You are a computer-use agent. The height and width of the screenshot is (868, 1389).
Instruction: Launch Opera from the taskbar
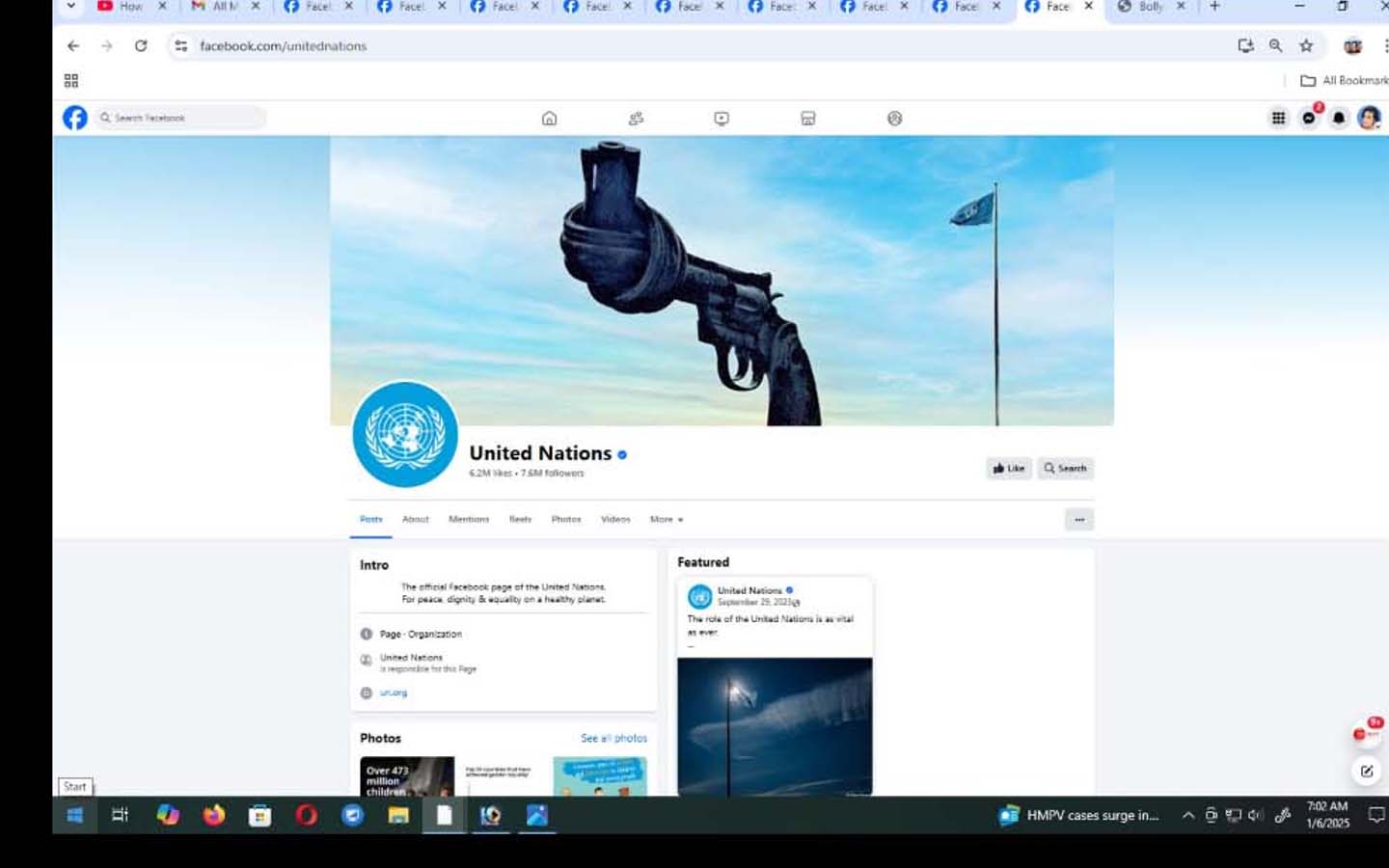tap(307, 815)
